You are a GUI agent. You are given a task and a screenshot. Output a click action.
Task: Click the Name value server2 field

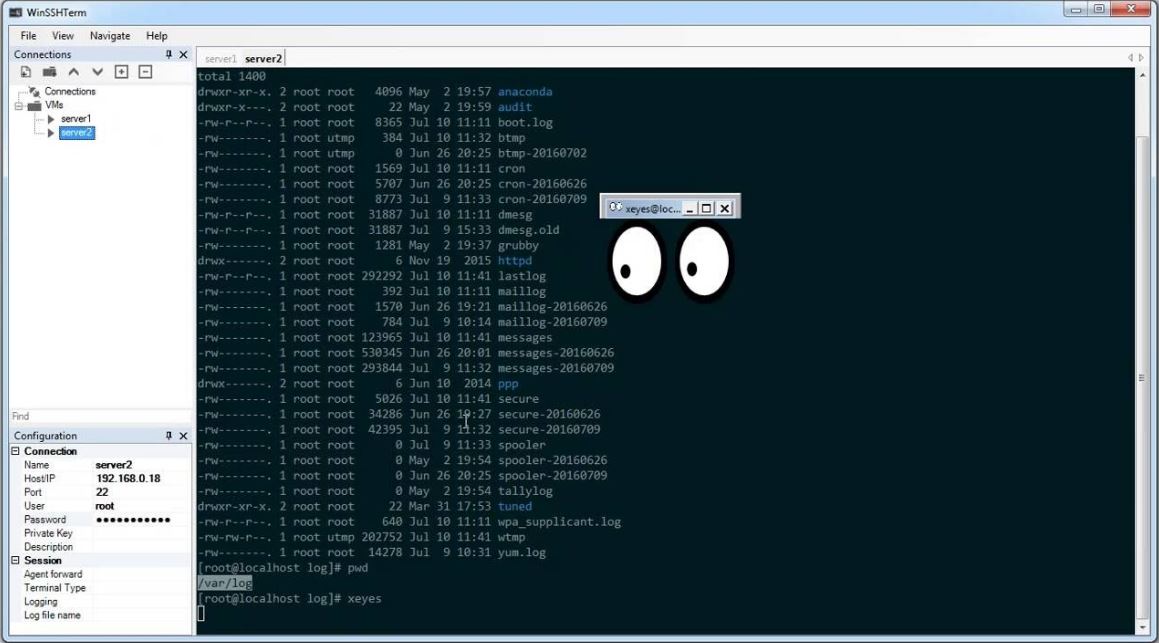[142, 465]
